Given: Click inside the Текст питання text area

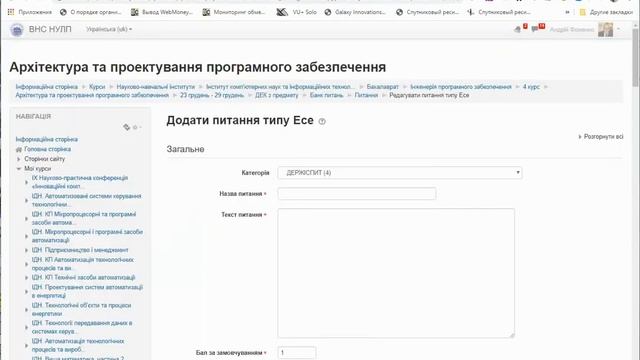Looking at the screenshot, I should pos(396,273).
